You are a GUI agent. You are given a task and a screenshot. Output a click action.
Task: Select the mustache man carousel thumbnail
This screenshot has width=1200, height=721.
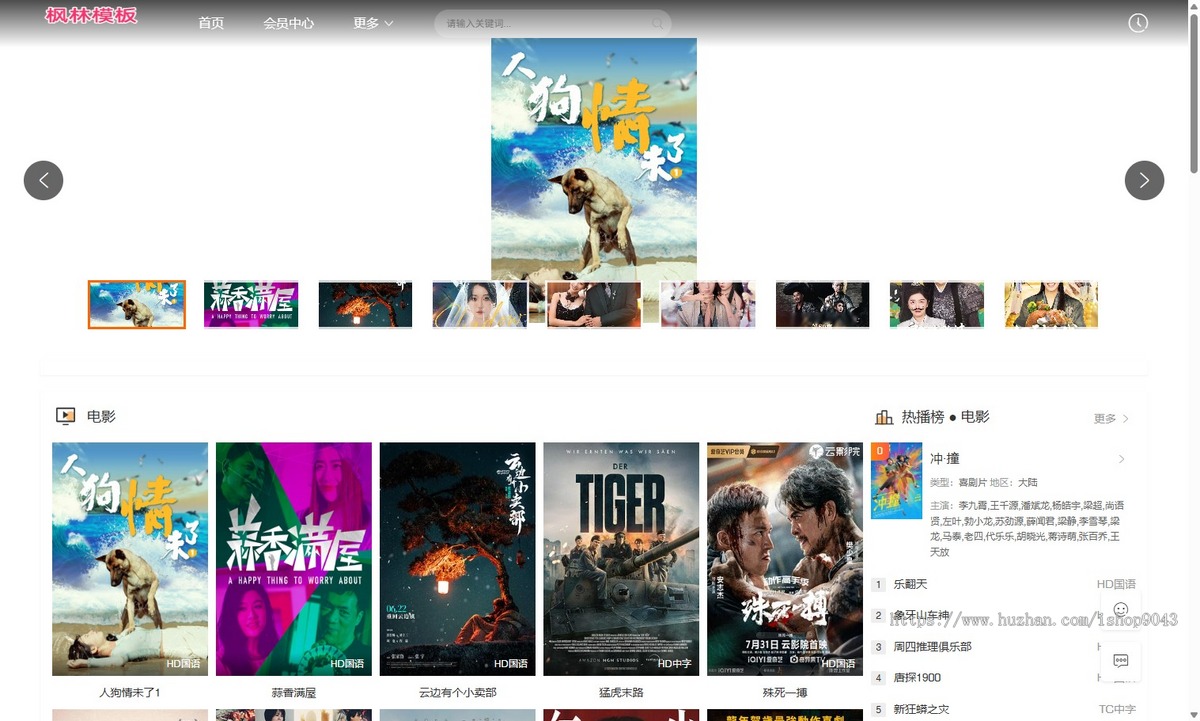click(x=937, y=305)
